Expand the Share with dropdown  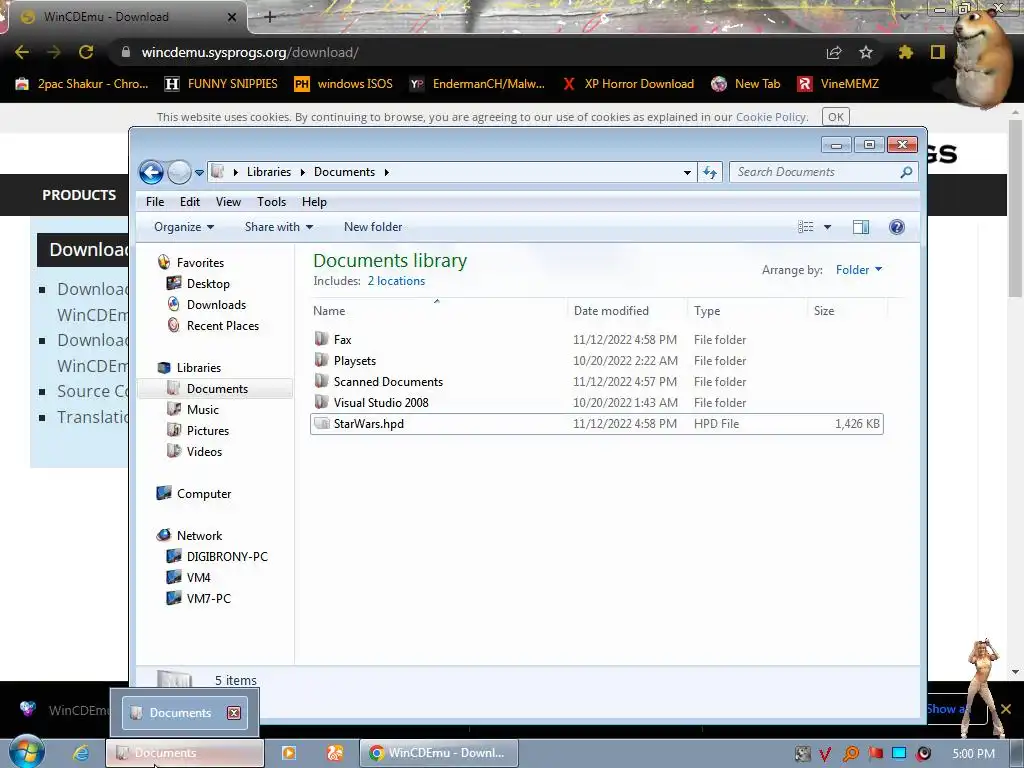[x=279, y=227]
